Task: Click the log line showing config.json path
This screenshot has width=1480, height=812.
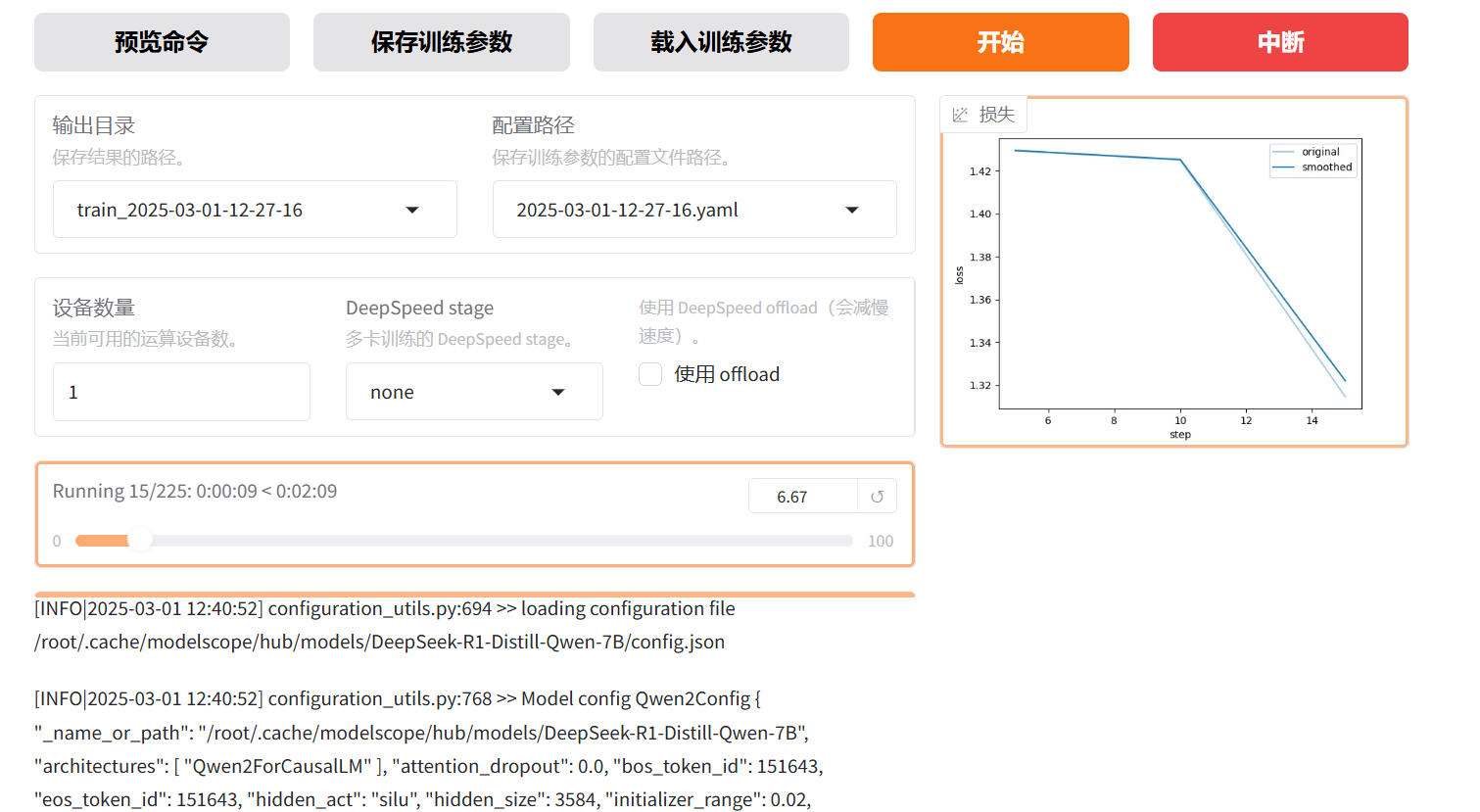Action: tap(379, 642)
